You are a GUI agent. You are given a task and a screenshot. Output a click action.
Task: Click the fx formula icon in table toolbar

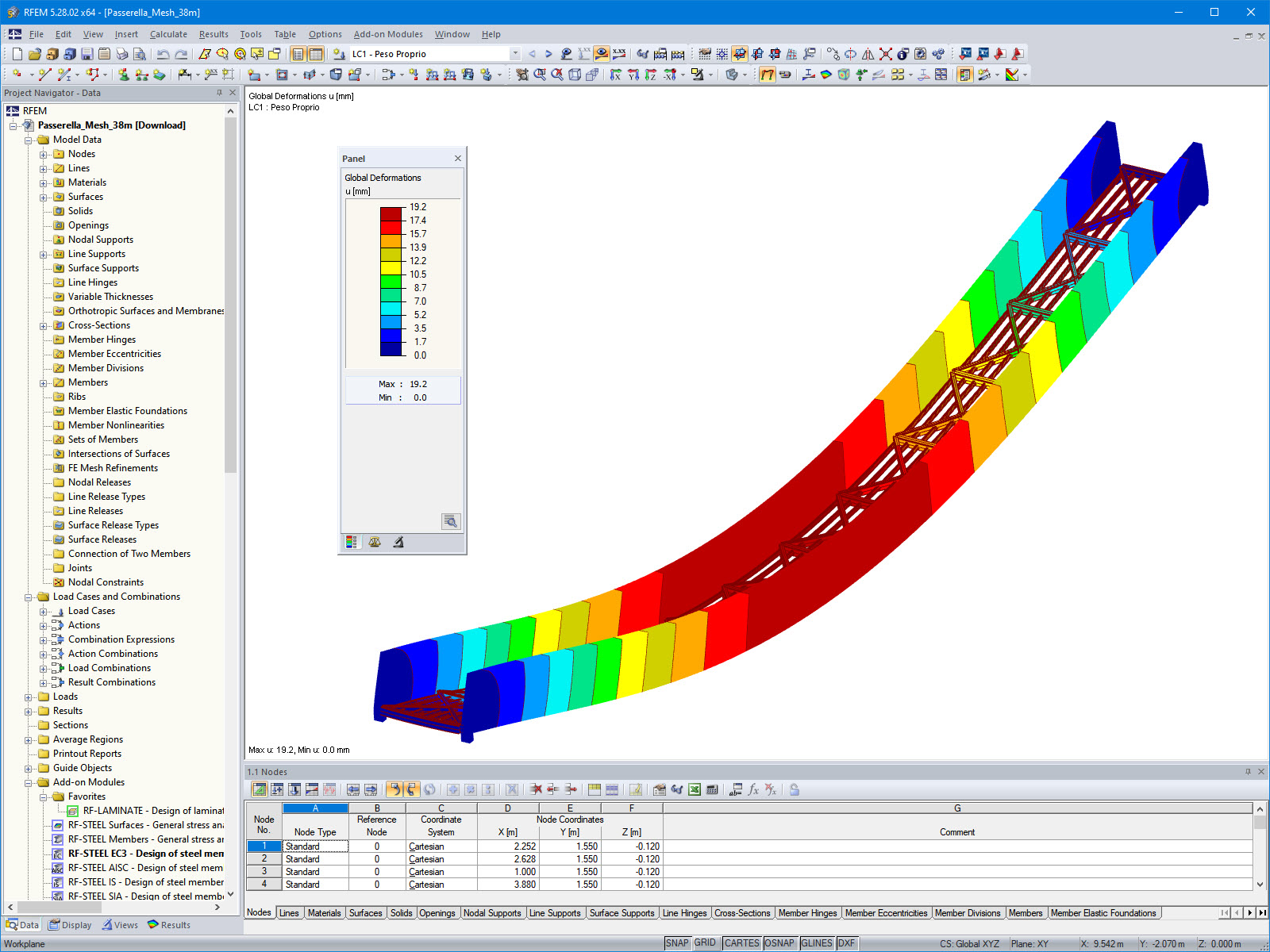click(x=753, y=789)
